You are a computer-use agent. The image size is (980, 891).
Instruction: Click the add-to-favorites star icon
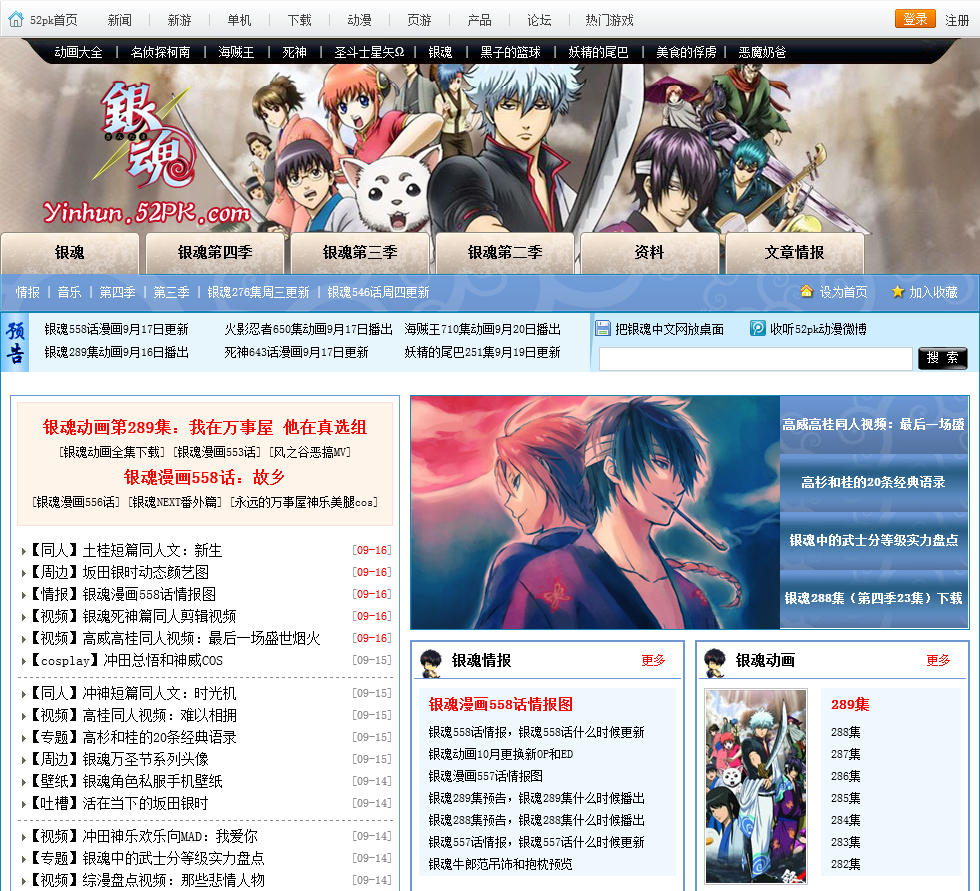(x=898, y=291)
